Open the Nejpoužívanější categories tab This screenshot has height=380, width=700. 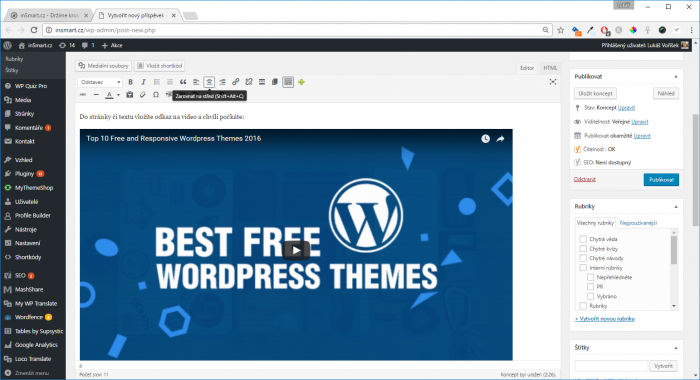pos(638,223)
